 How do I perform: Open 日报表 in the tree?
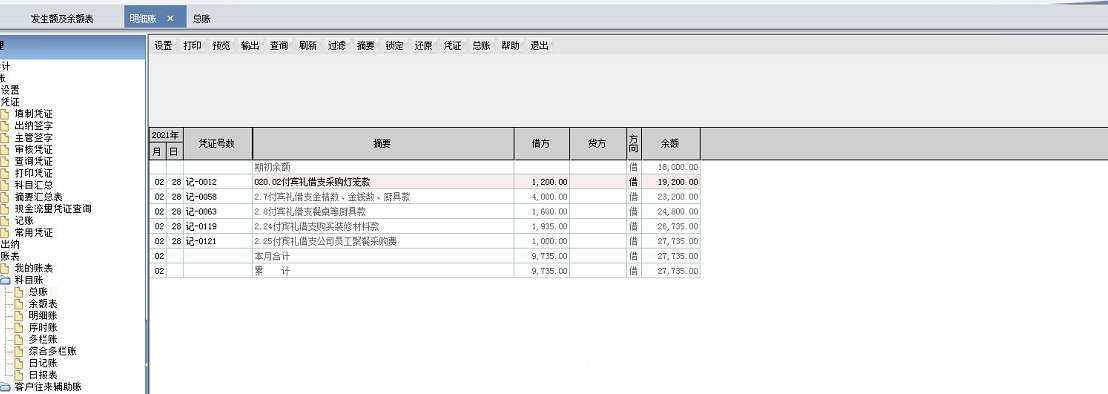43,375
